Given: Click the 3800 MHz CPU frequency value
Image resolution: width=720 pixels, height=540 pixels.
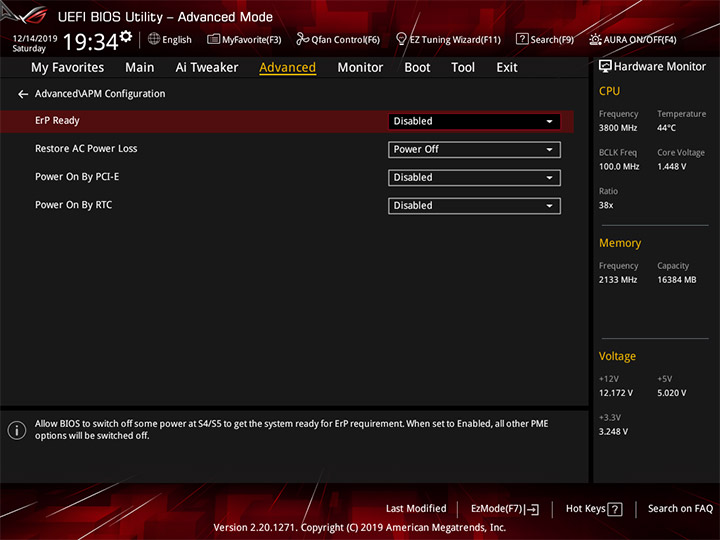Looking at the screenshot, I should (618, 128).
